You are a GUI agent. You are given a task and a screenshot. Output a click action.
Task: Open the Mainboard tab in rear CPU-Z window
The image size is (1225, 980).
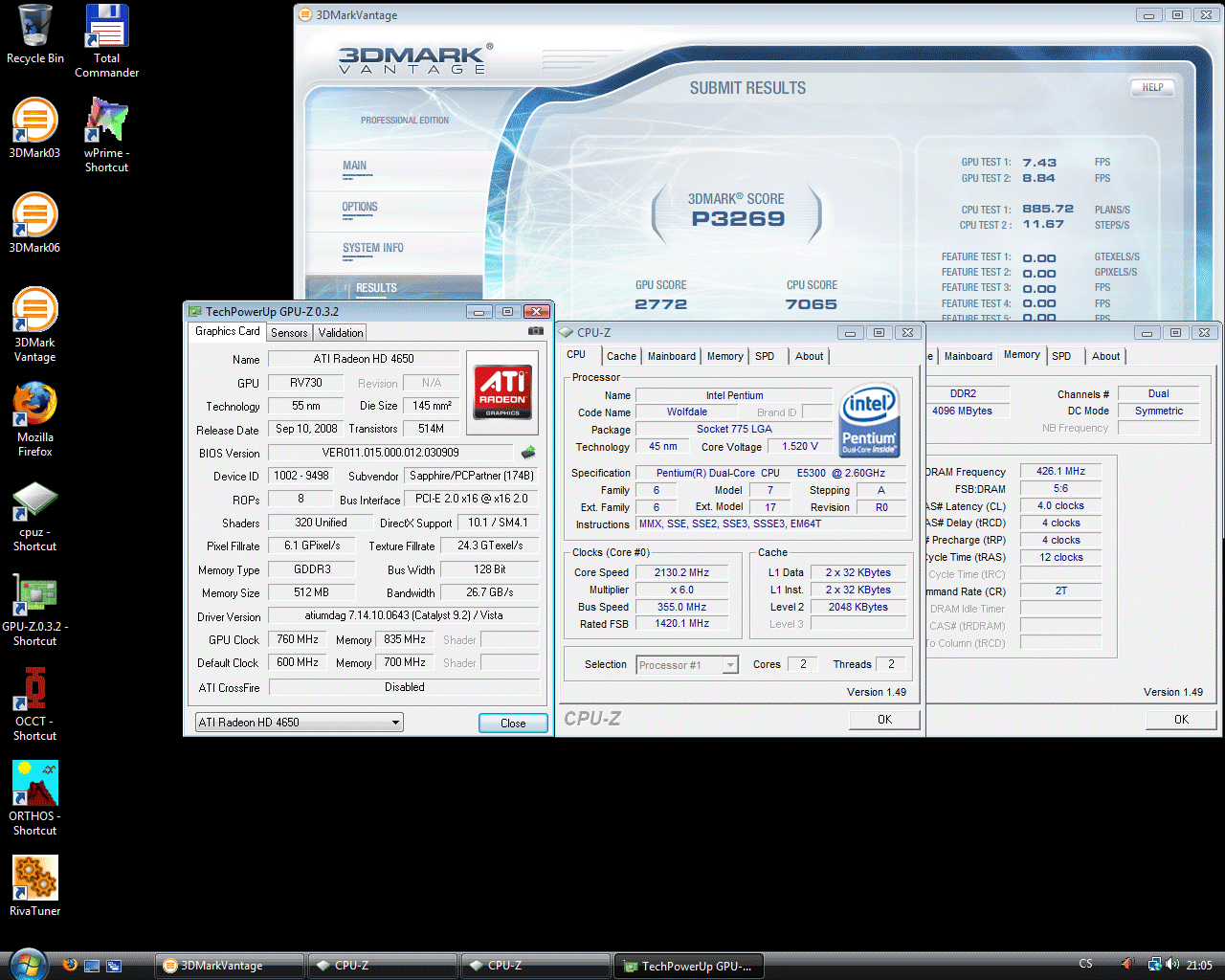[968, 356]
